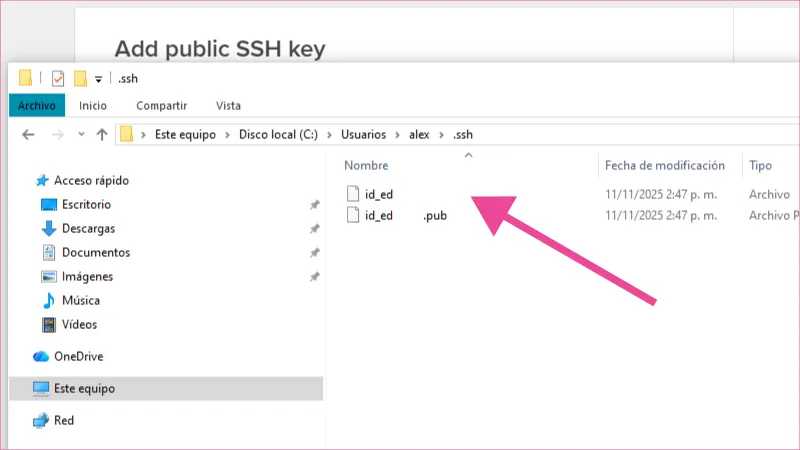Go back with the left arrow button
The height and width of the screenshot is (450, 800).
click(x=29, y=134)
